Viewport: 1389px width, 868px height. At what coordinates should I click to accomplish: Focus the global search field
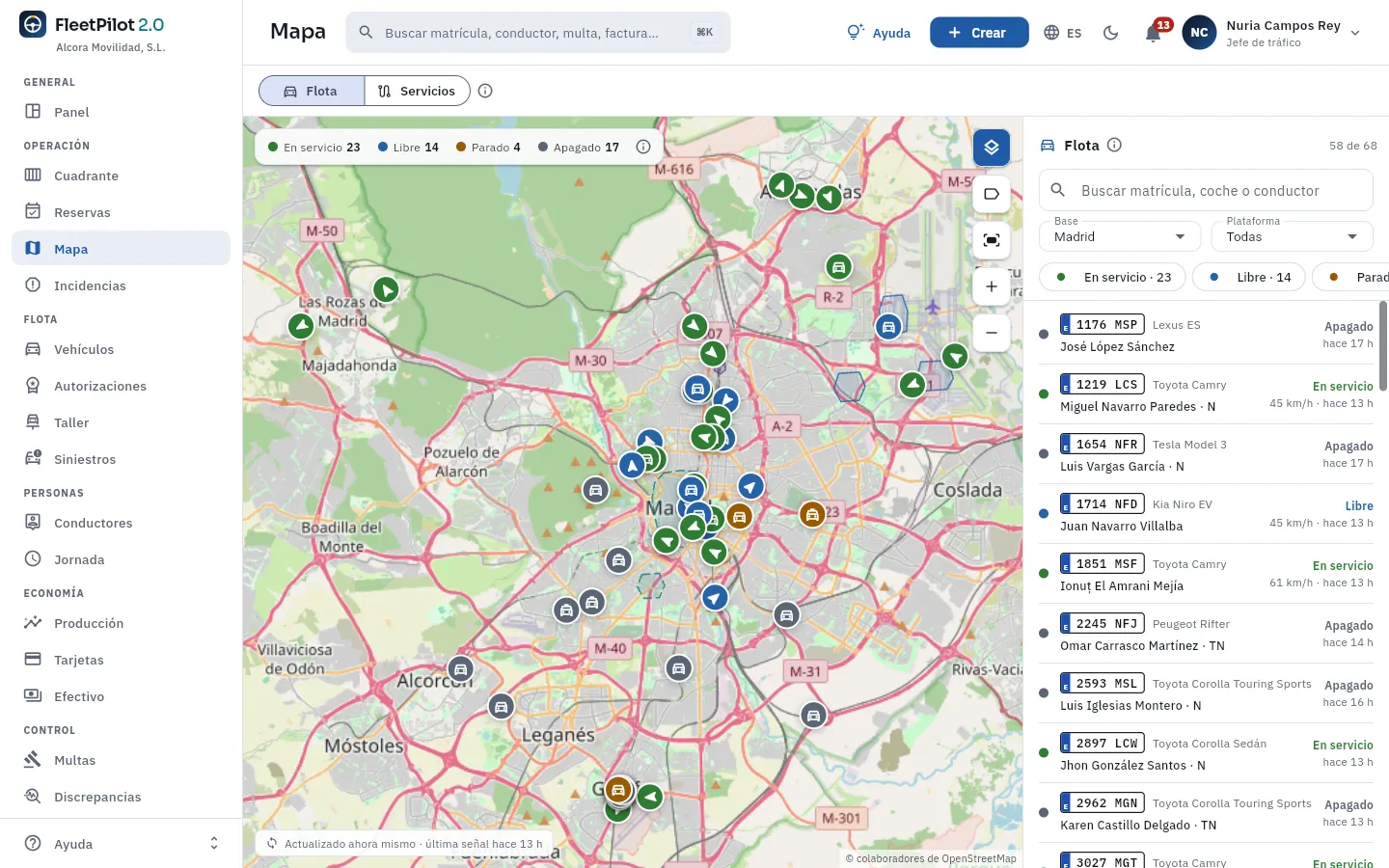tap(538, 33)
